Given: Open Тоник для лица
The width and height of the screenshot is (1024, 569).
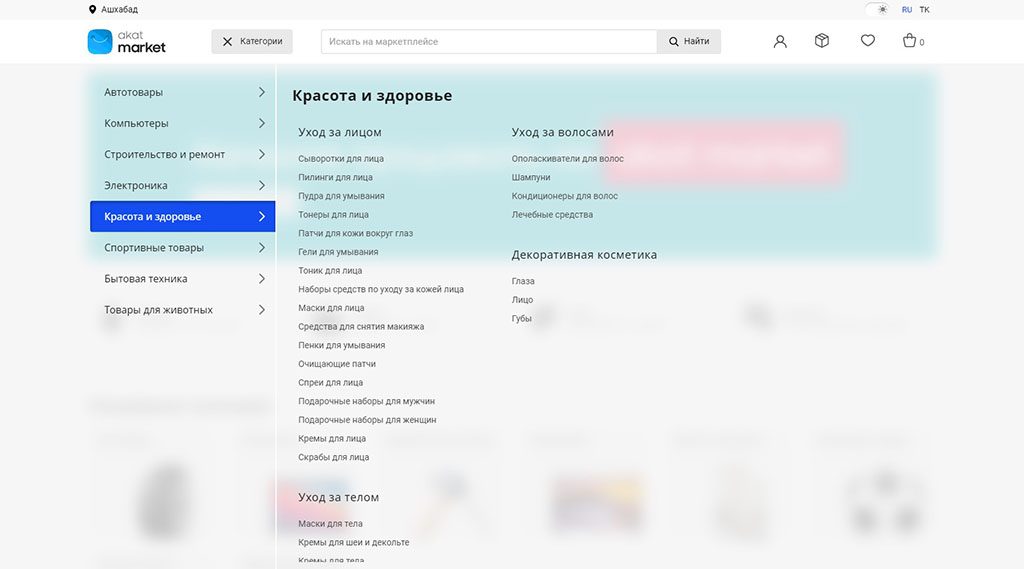Looking at the screenshot, I should click(330, 270).
